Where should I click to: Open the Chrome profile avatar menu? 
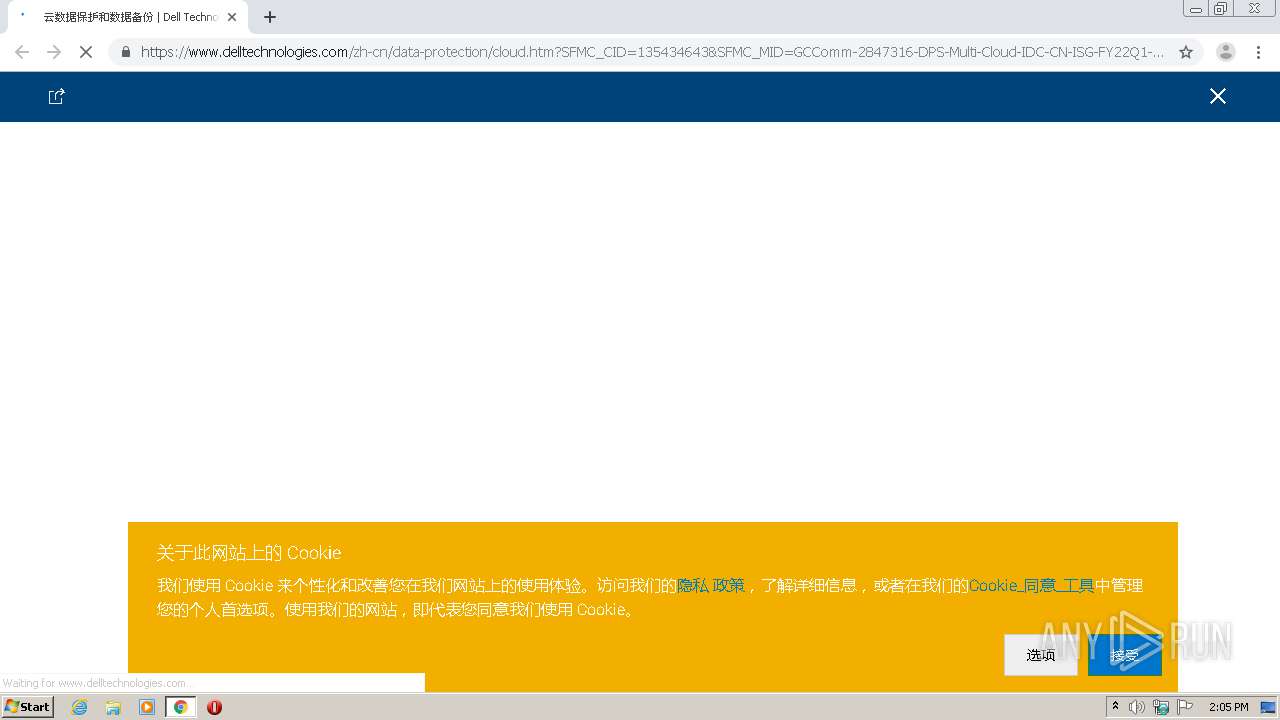point(1225,52)
